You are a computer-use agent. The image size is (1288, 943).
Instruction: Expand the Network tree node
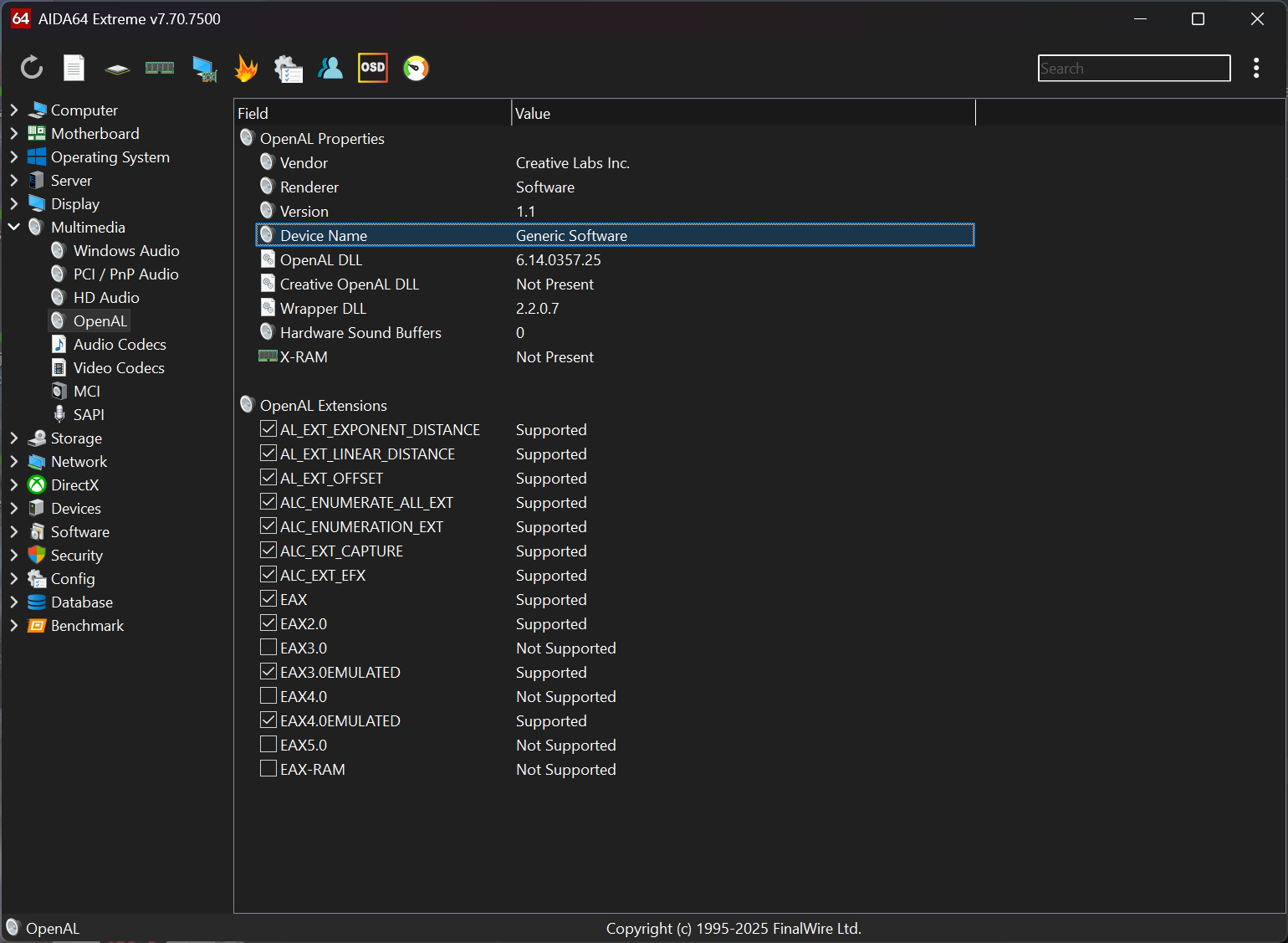point(13,461)
